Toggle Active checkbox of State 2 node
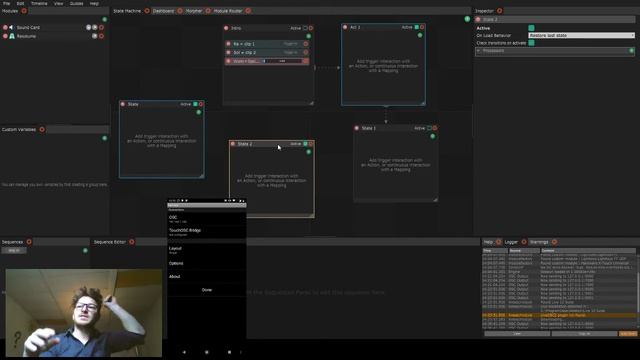The width and height of the screenshot is (640, 360). tap(305, 144)
